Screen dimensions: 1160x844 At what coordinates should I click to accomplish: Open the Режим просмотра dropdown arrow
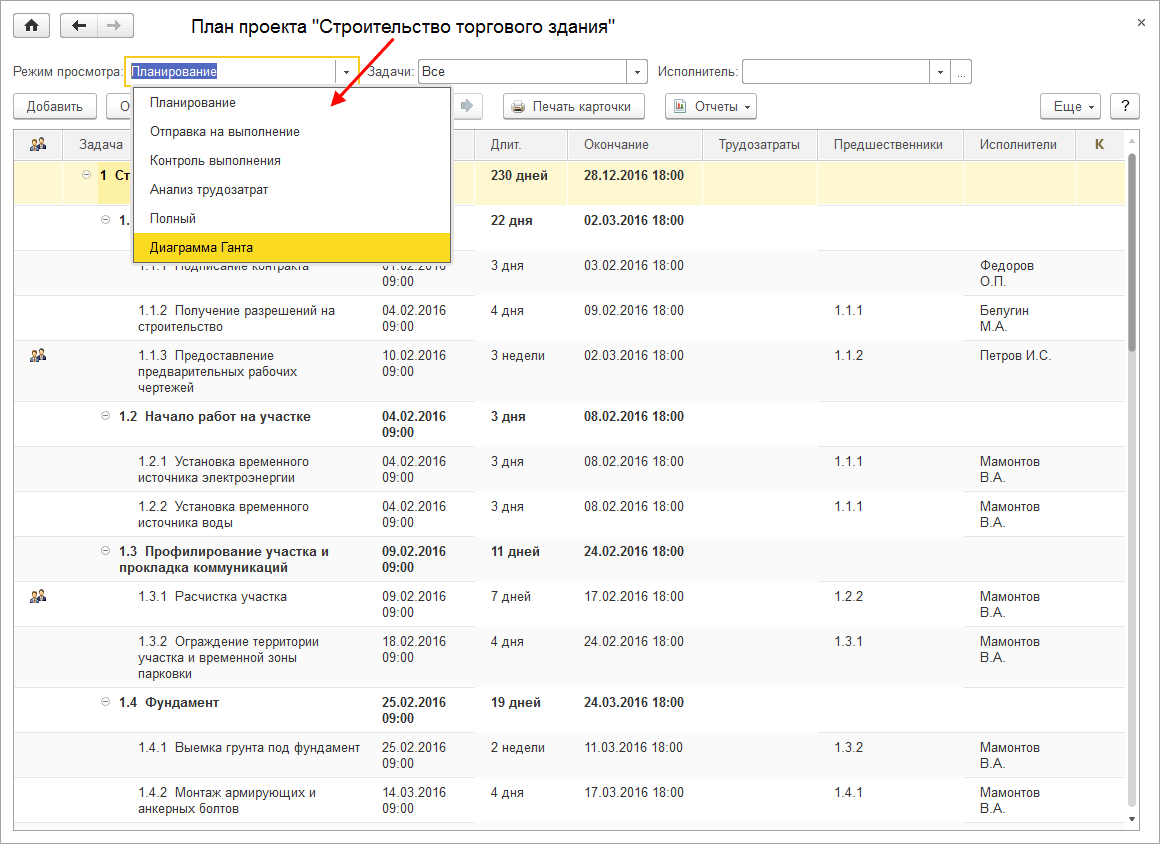click(x=346, y=72)
